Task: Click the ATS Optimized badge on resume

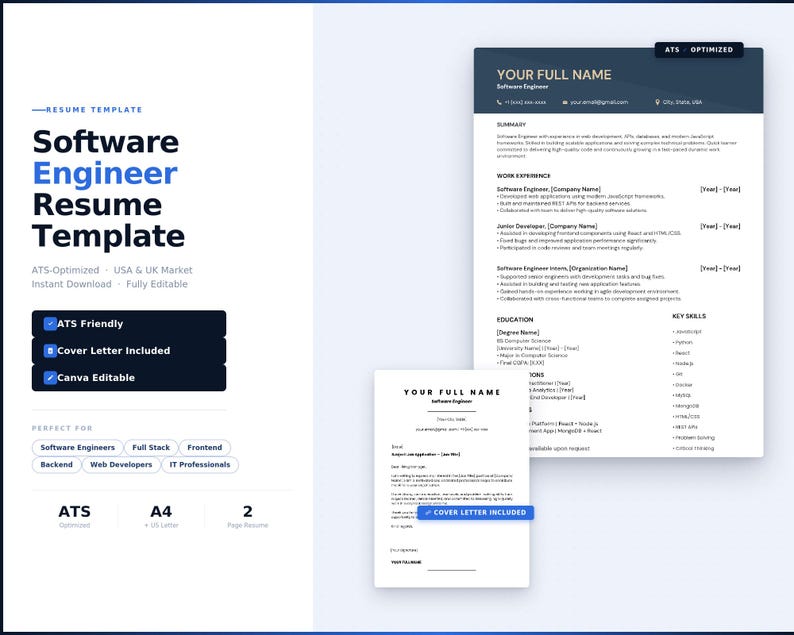Action: click(699, 50)
